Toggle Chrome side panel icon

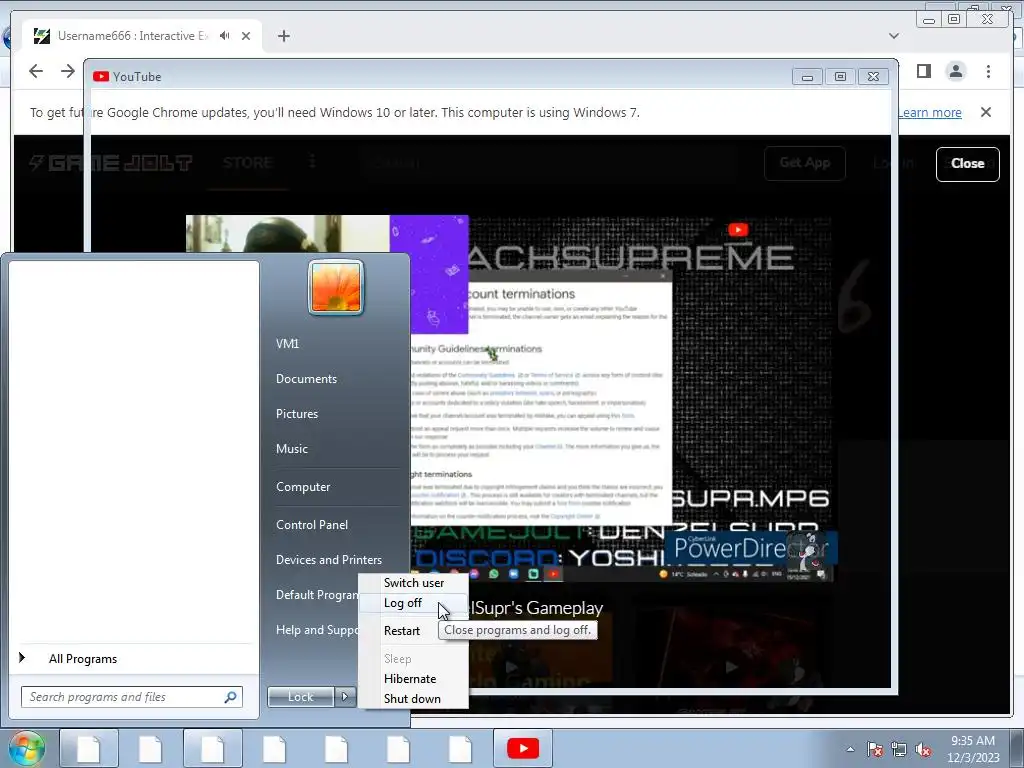(923, 71)
